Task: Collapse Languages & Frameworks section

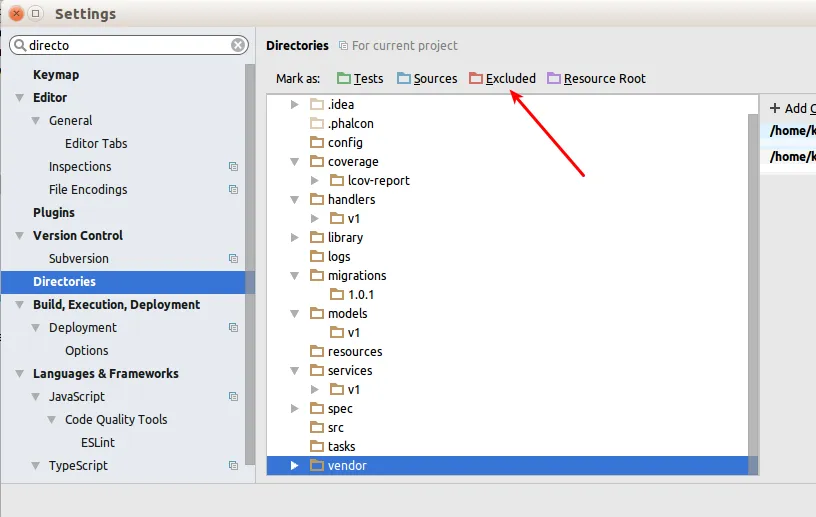Action: [20, 374]
